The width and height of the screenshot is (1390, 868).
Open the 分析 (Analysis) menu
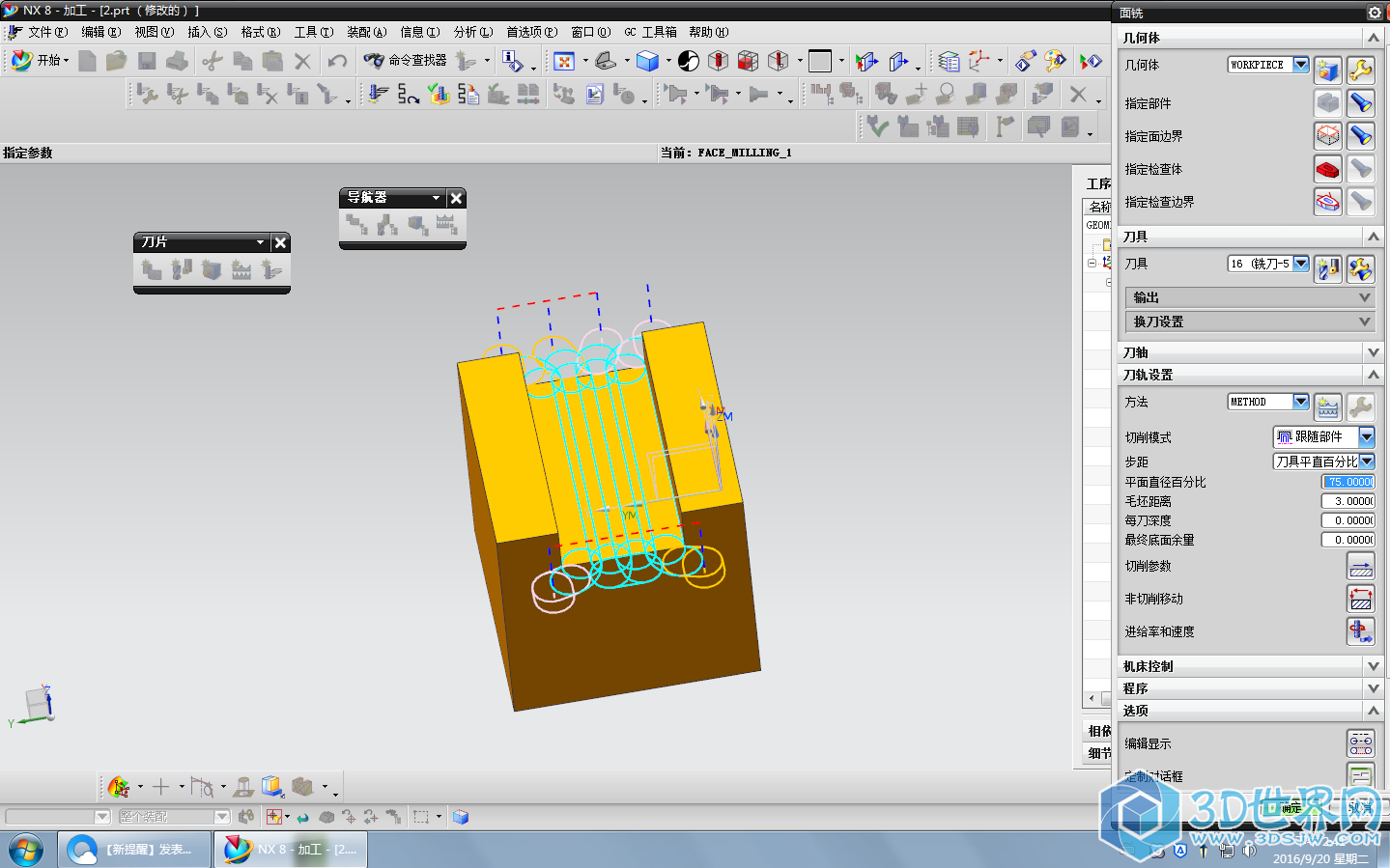point(473,32)
